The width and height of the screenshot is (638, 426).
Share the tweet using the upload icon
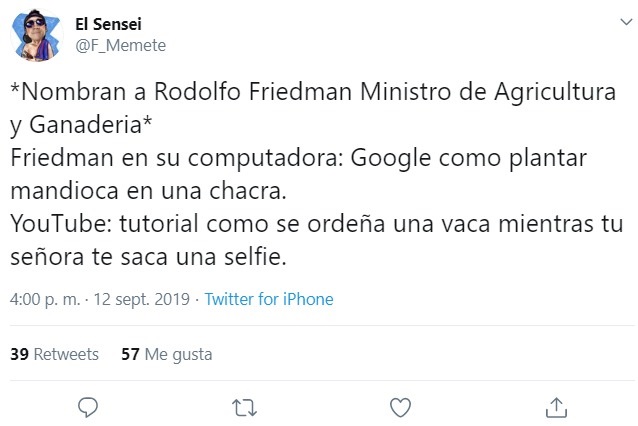coord(557,406)
